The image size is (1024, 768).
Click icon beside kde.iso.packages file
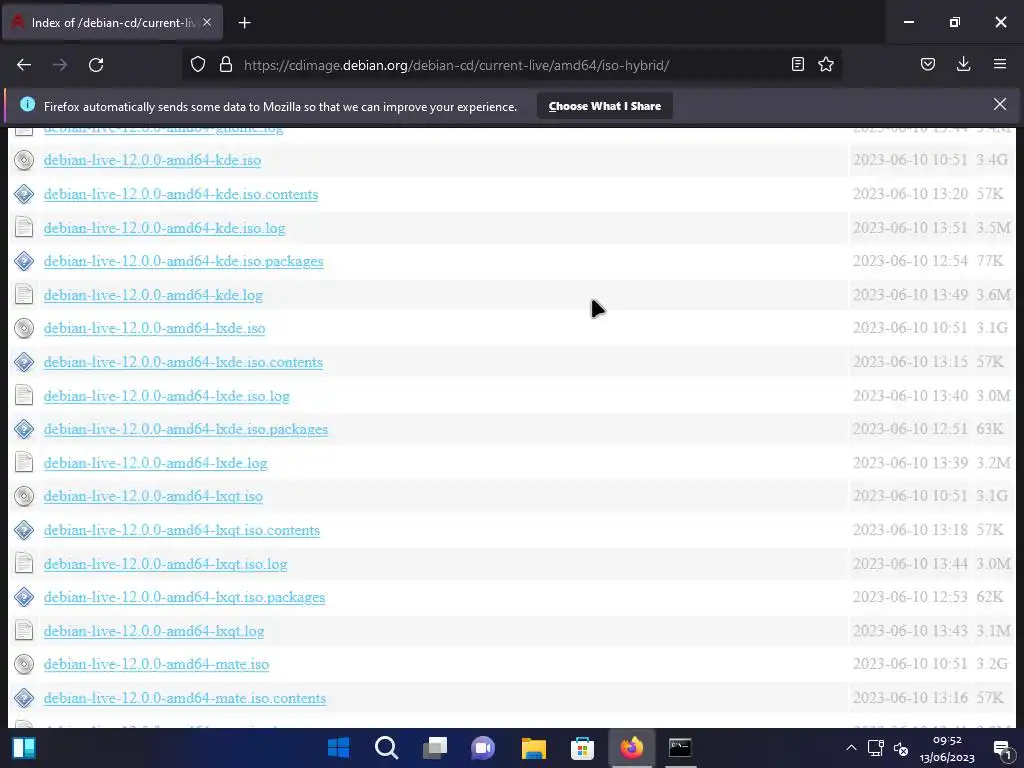click(24, 261)
